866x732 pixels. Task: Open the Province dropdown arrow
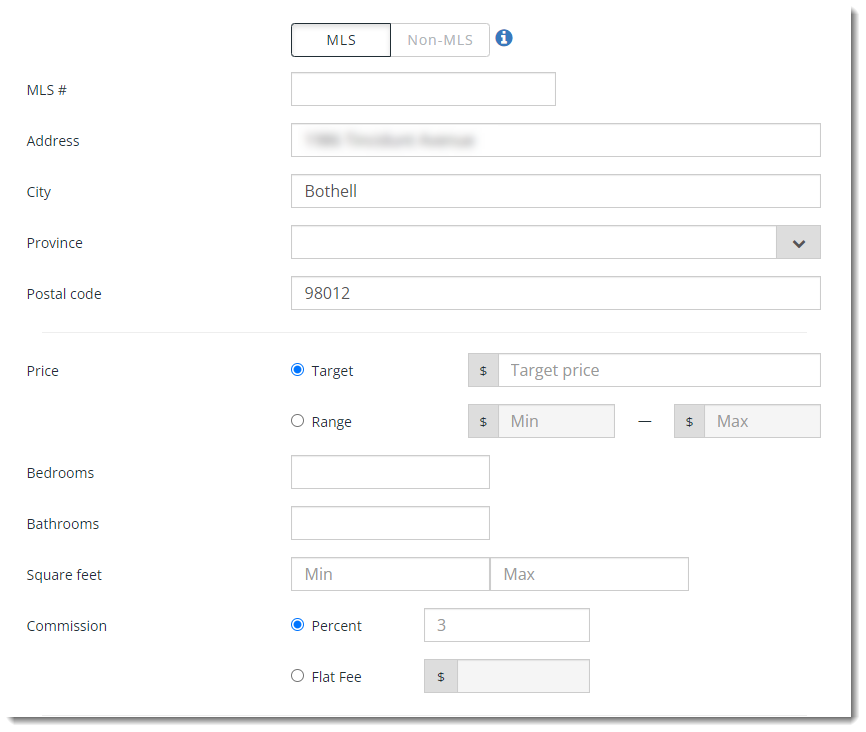[798, 242]
